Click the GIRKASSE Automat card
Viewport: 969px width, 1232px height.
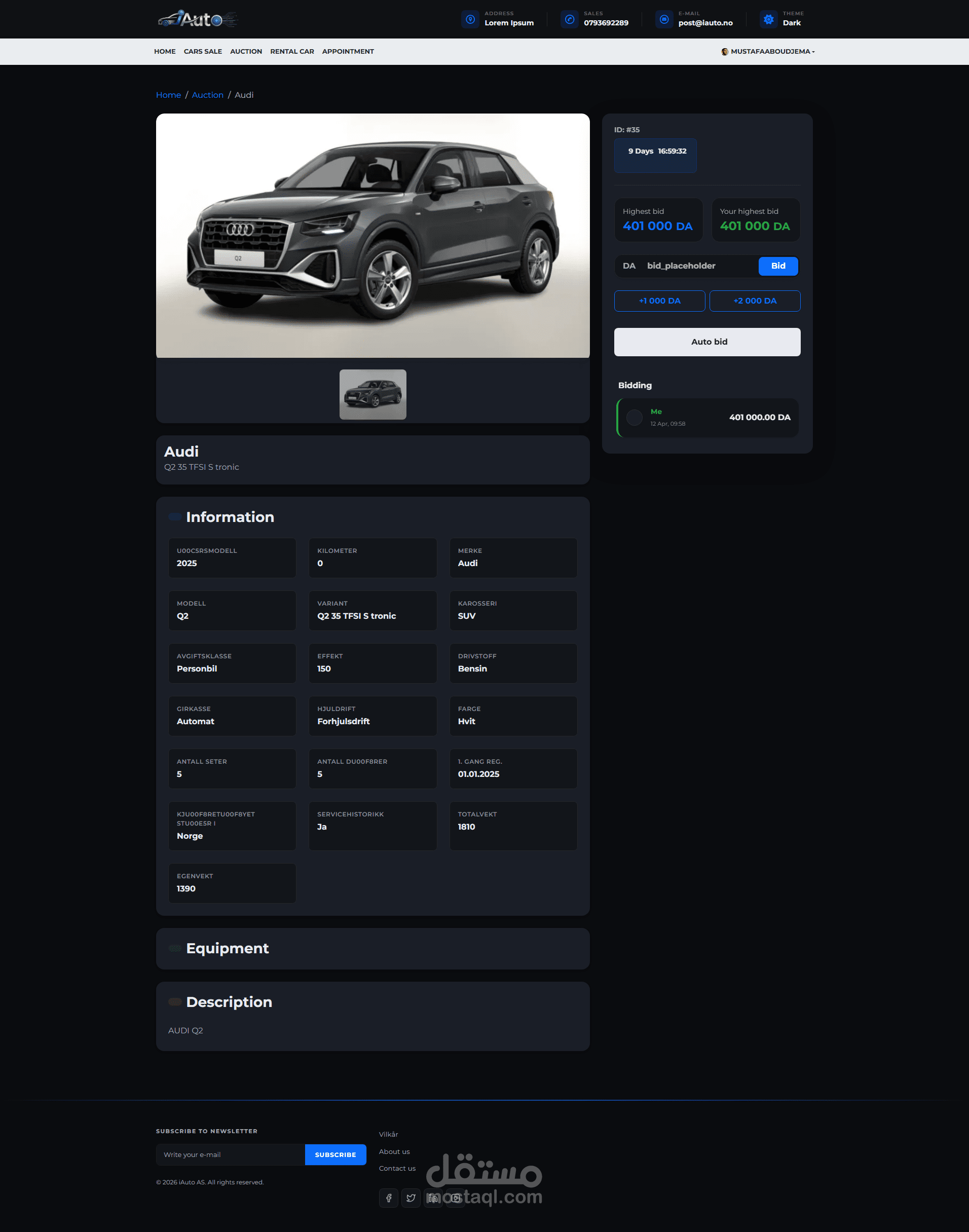click(x=232, y=716)
